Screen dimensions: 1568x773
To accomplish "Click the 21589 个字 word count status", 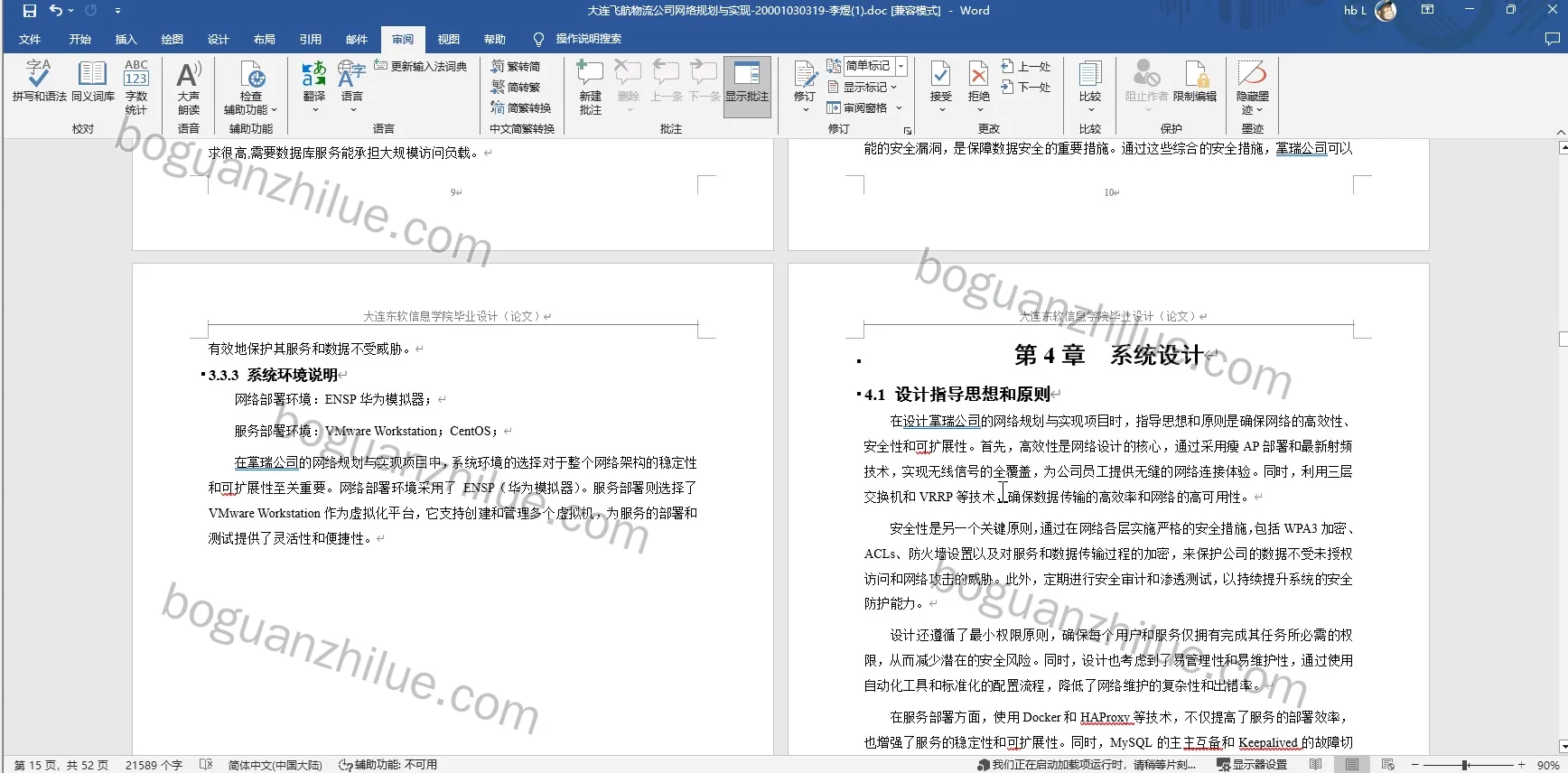I will pyautogui.click(x=154, y=765).
